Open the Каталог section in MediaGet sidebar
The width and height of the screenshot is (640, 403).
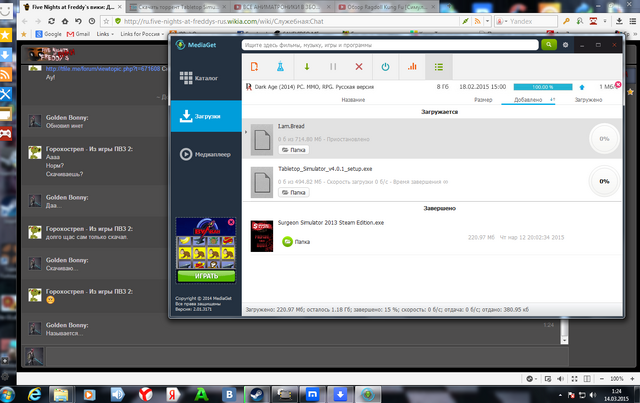pyautogui.click(x=206, y=78)
